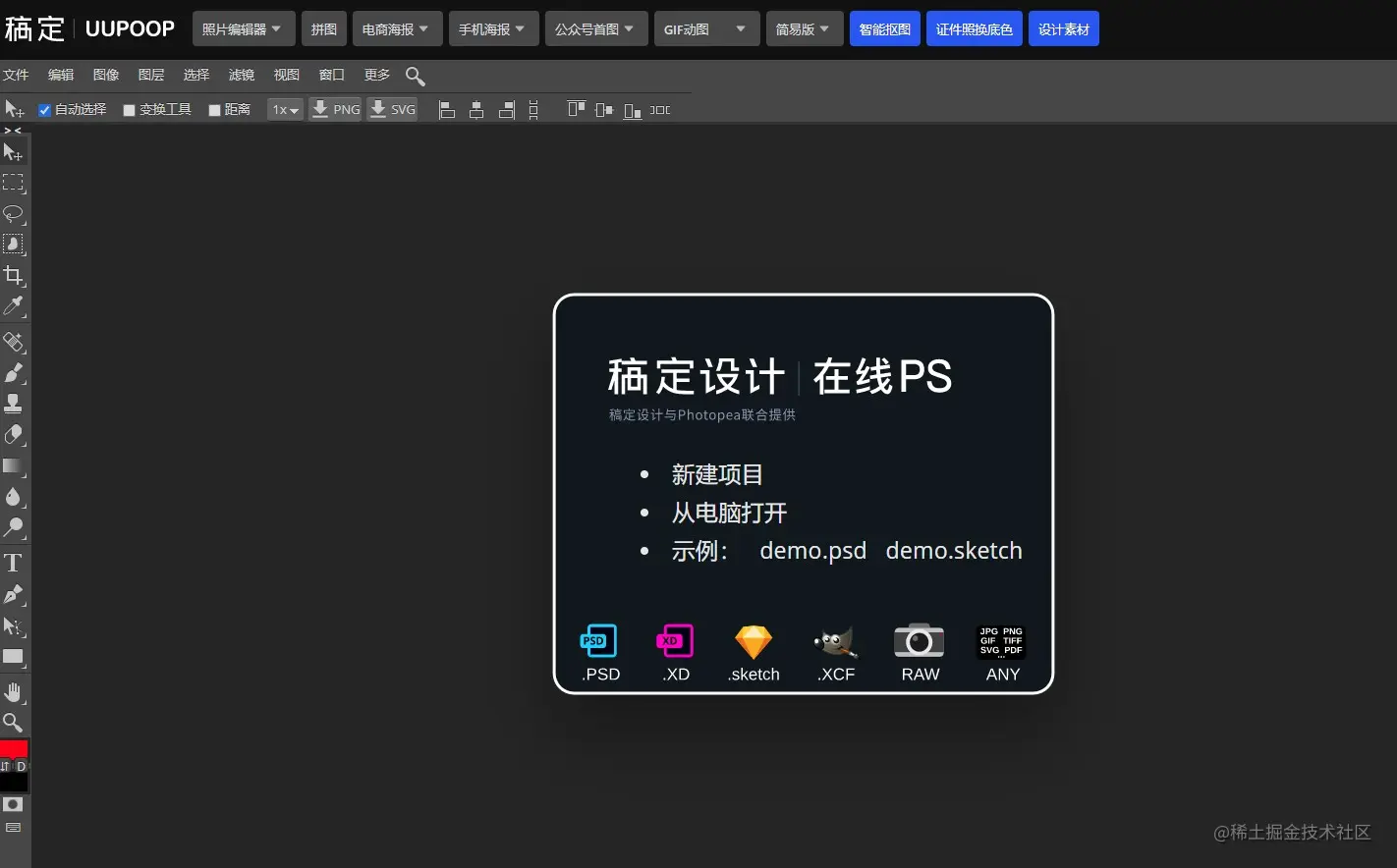
Task: Select the Blur drop tool
Action: pos(13,496)
